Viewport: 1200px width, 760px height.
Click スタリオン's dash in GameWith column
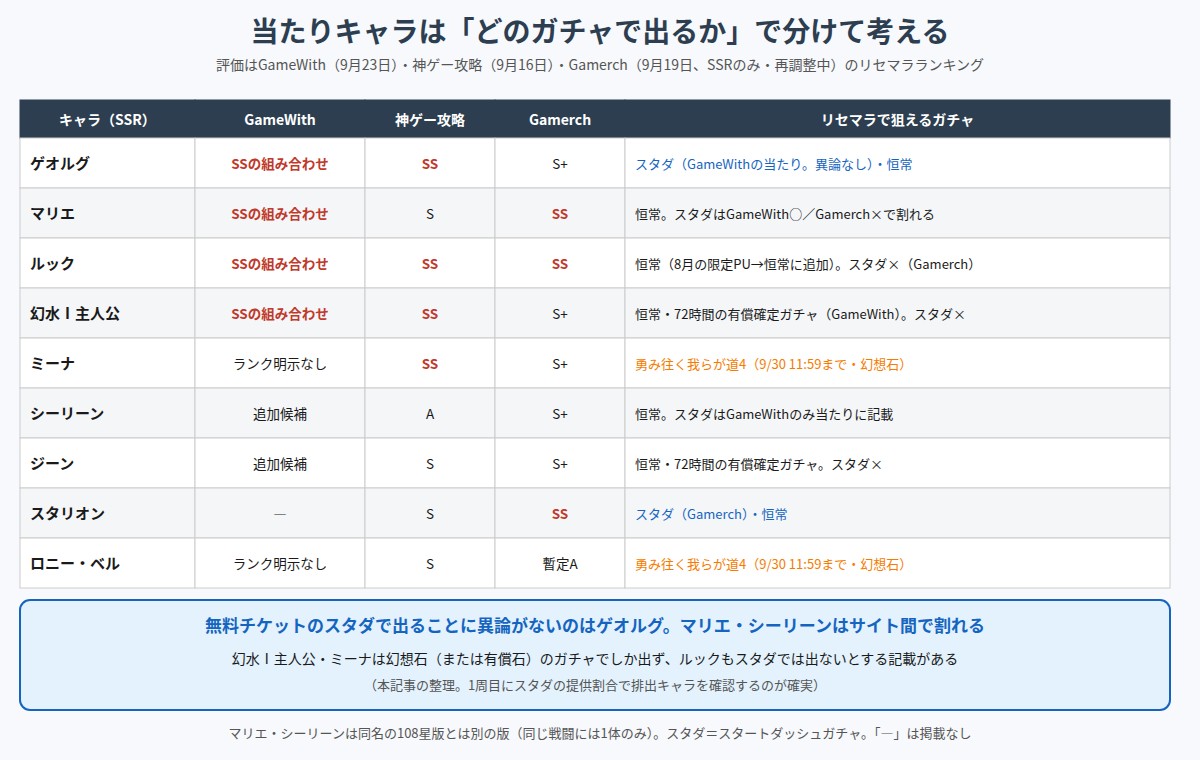pyautogui.click(x=280, y=514)
